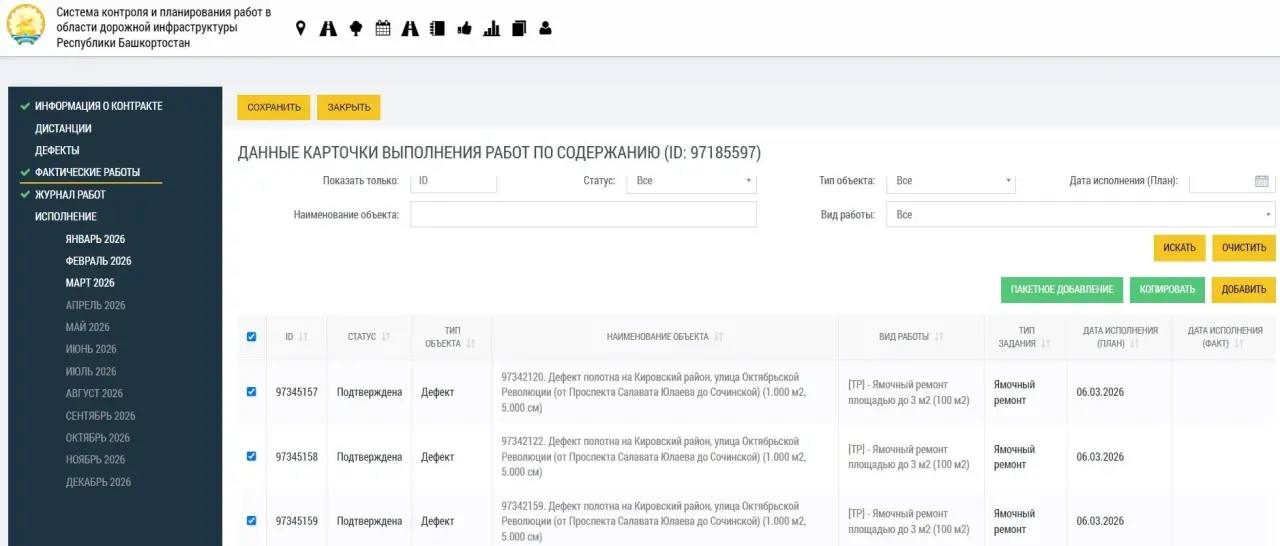Click the map pin icon in header
The image size is (1280, 546).
[x=300, y=29]
